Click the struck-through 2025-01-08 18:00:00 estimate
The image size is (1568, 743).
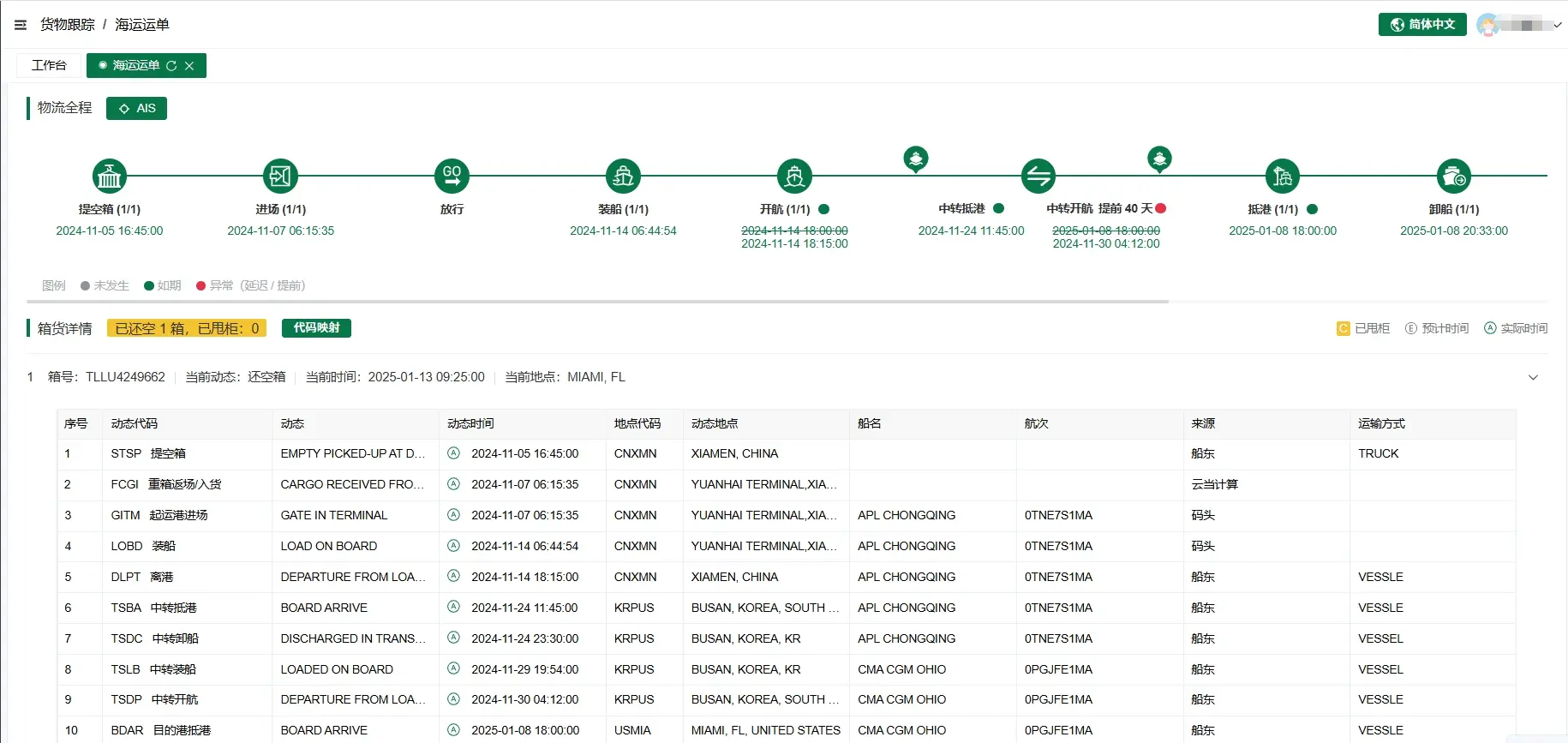coord(1106,231)
